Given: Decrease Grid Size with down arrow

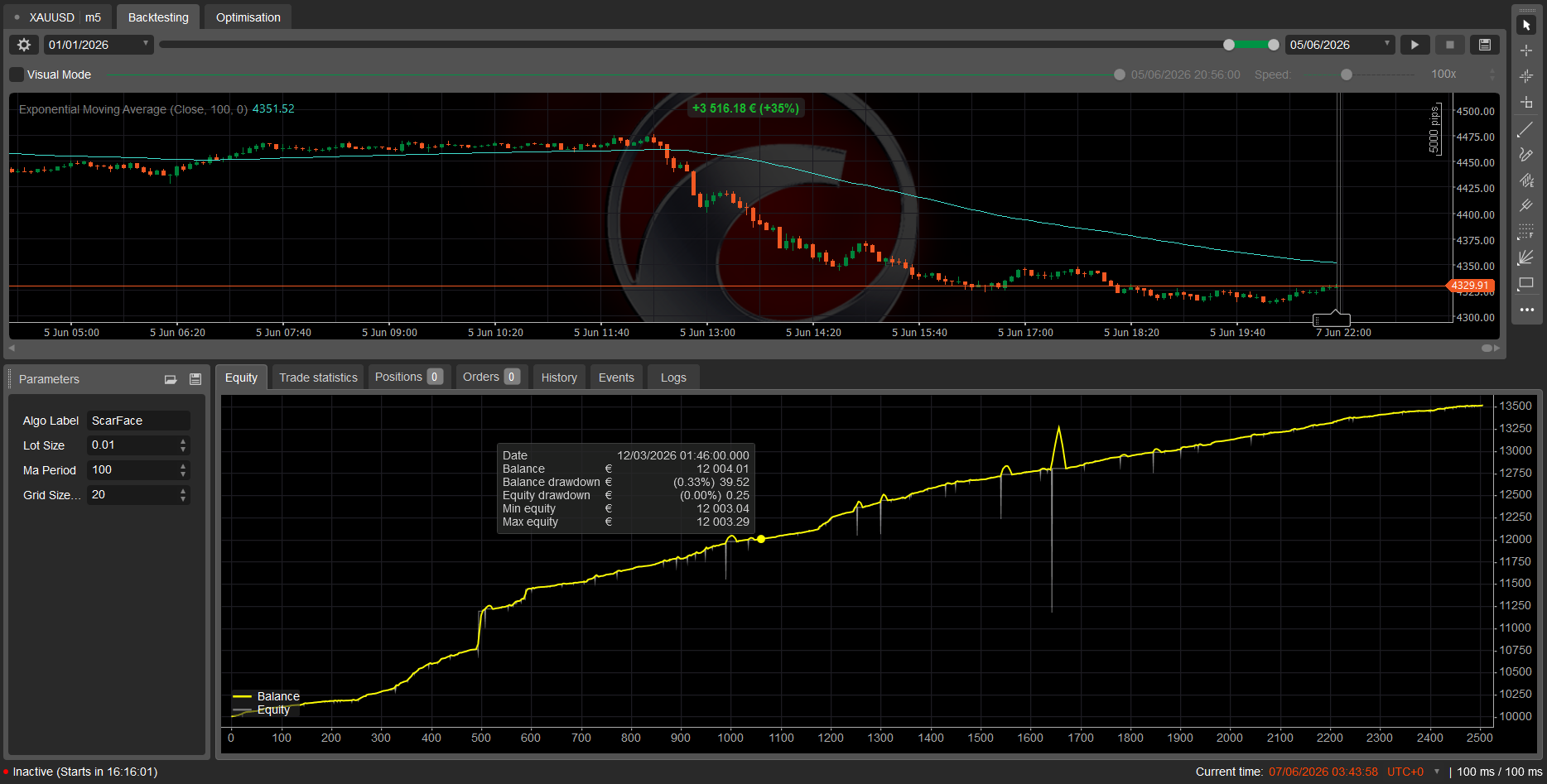Looking at the screenshot, I should (183, 499).
